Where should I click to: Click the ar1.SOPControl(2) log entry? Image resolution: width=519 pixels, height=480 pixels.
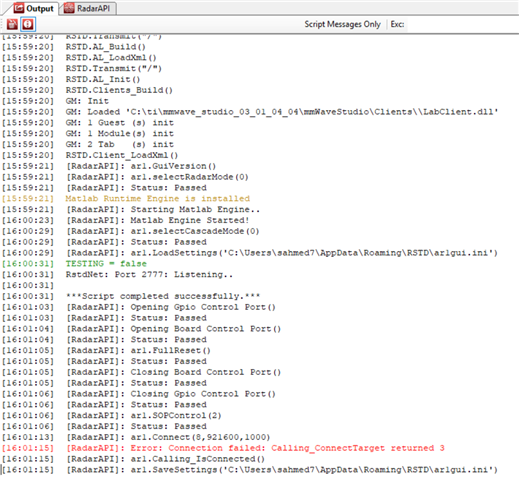[112, 415]
